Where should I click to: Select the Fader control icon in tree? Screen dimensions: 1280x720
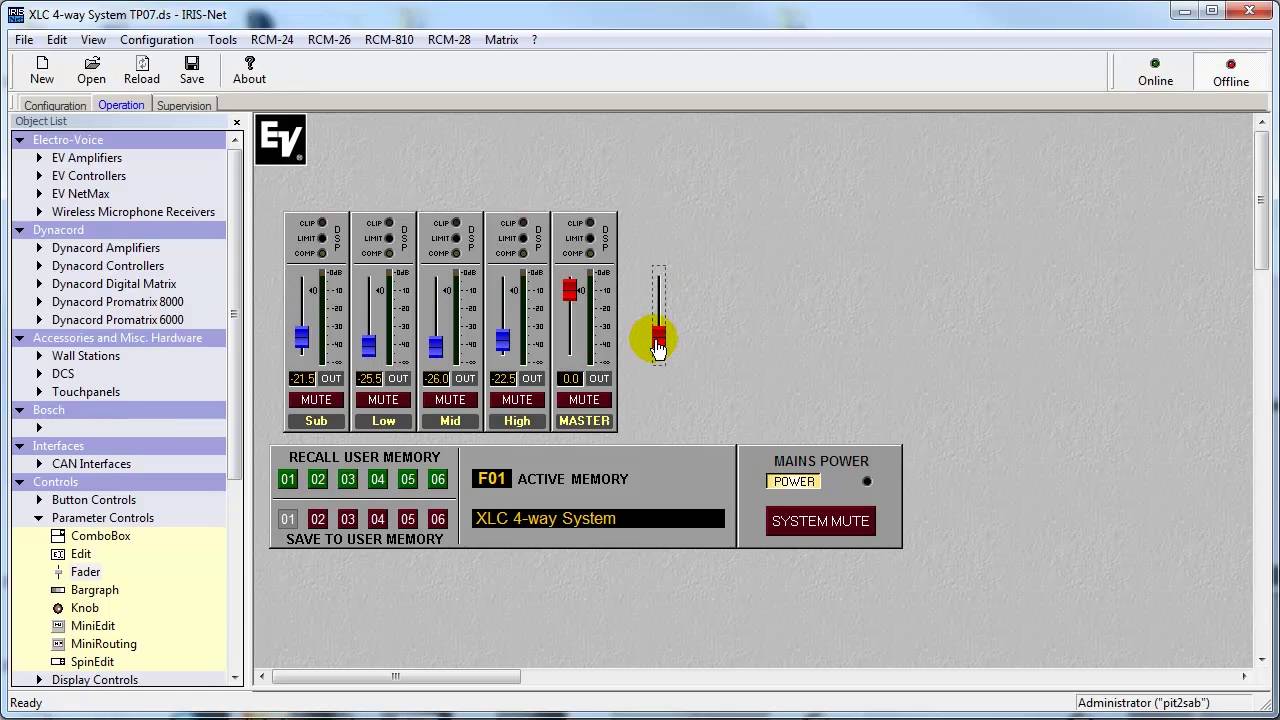click(x=58, y=572)
